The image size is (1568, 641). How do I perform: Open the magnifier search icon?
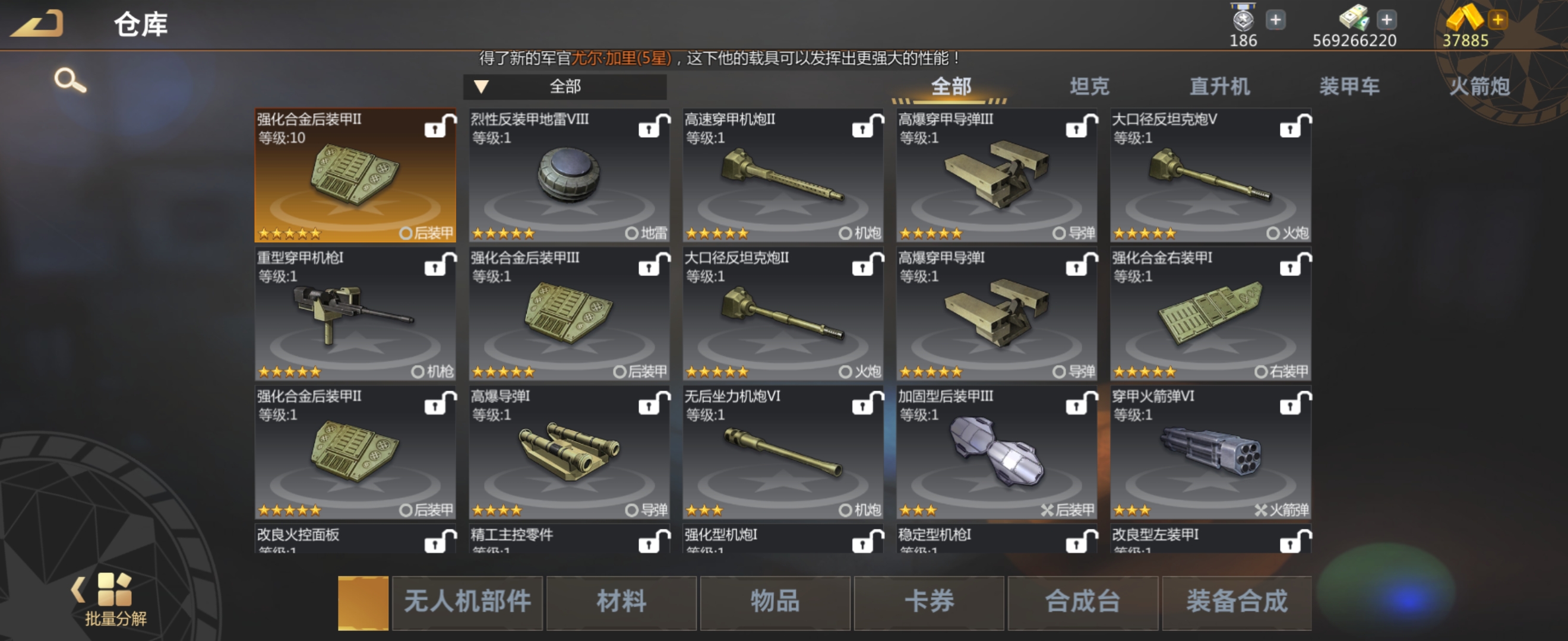click(70, 80)
